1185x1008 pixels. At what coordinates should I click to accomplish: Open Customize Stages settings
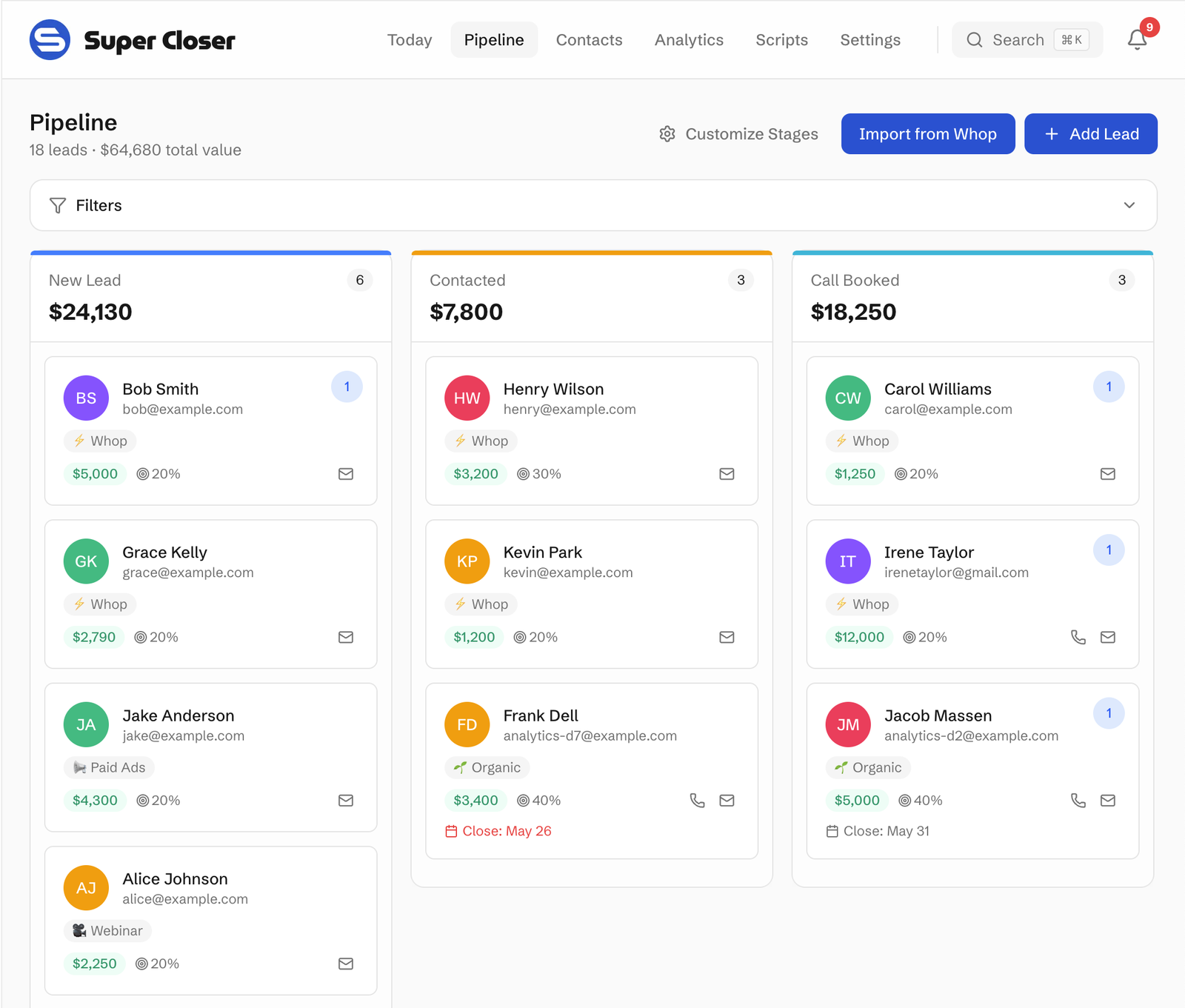739,134
